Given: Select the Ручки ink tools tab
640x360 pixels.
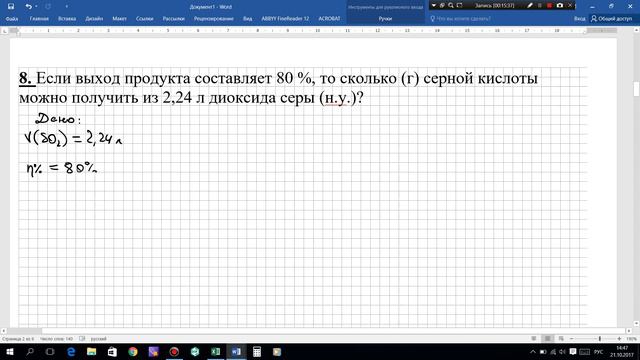Looking at the screenshot, I should tap(385, 19).
